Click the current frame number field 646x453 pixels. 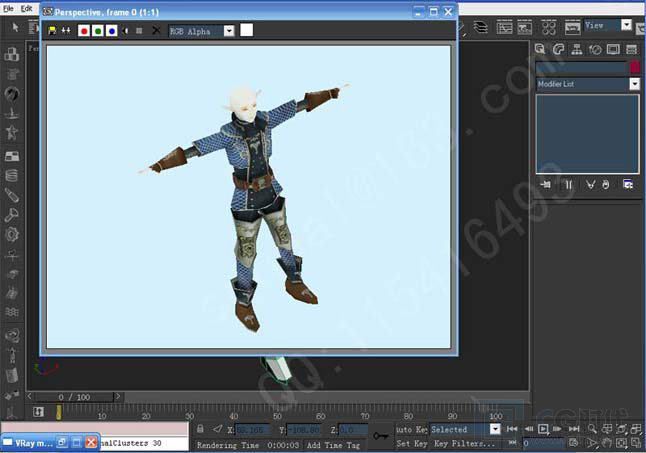pos(543,444)
